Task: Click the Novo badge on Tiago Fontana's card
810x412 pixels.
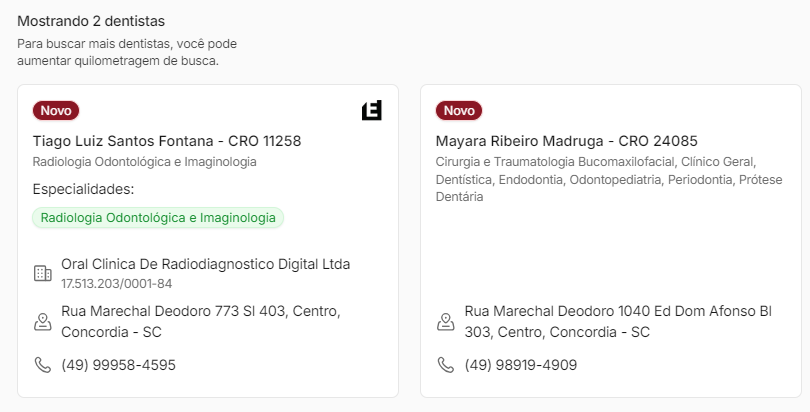Action: pos(56,111)
